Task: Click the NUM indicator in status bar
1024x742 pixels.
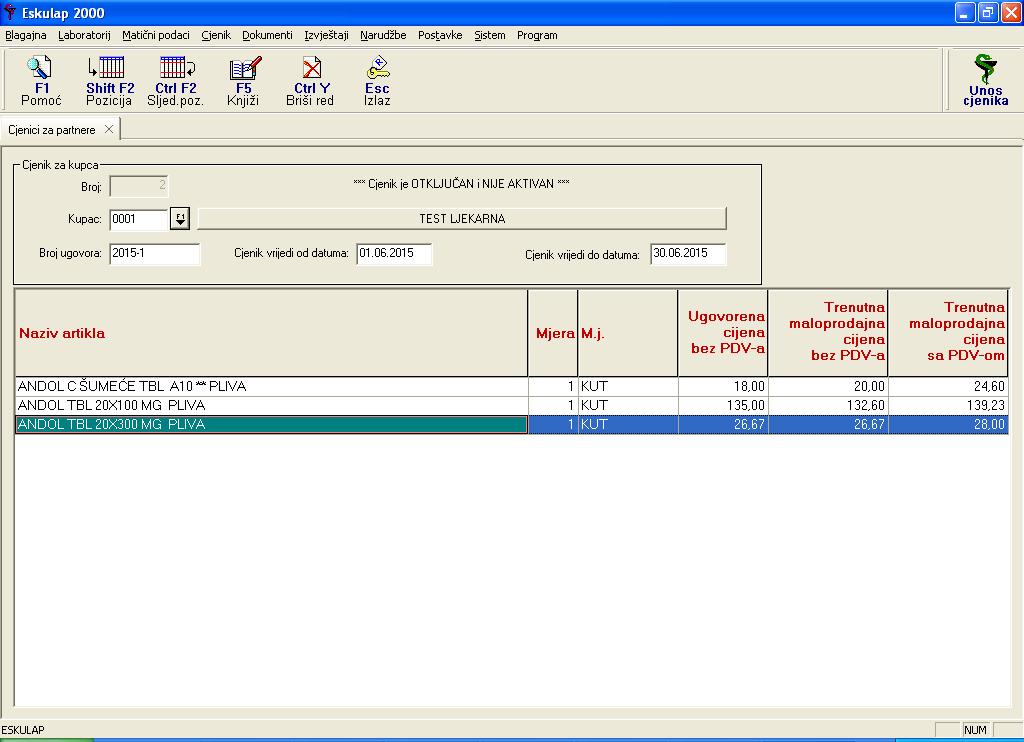Action: pyautogui.click(x=975, y=730)
